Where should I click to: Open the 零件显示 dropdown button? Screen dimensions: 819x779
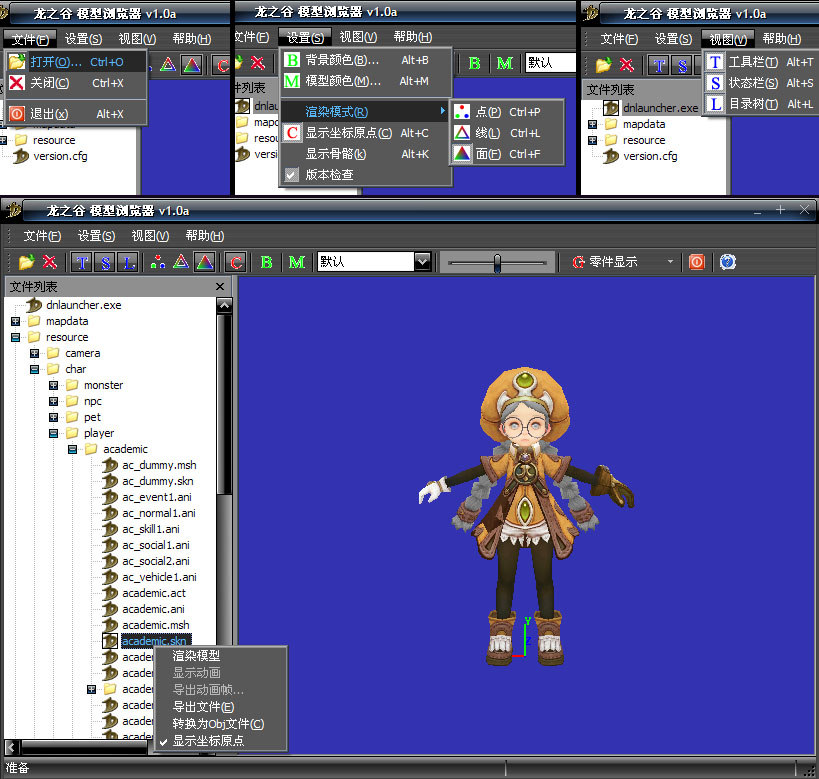click(x=623, y=262)
